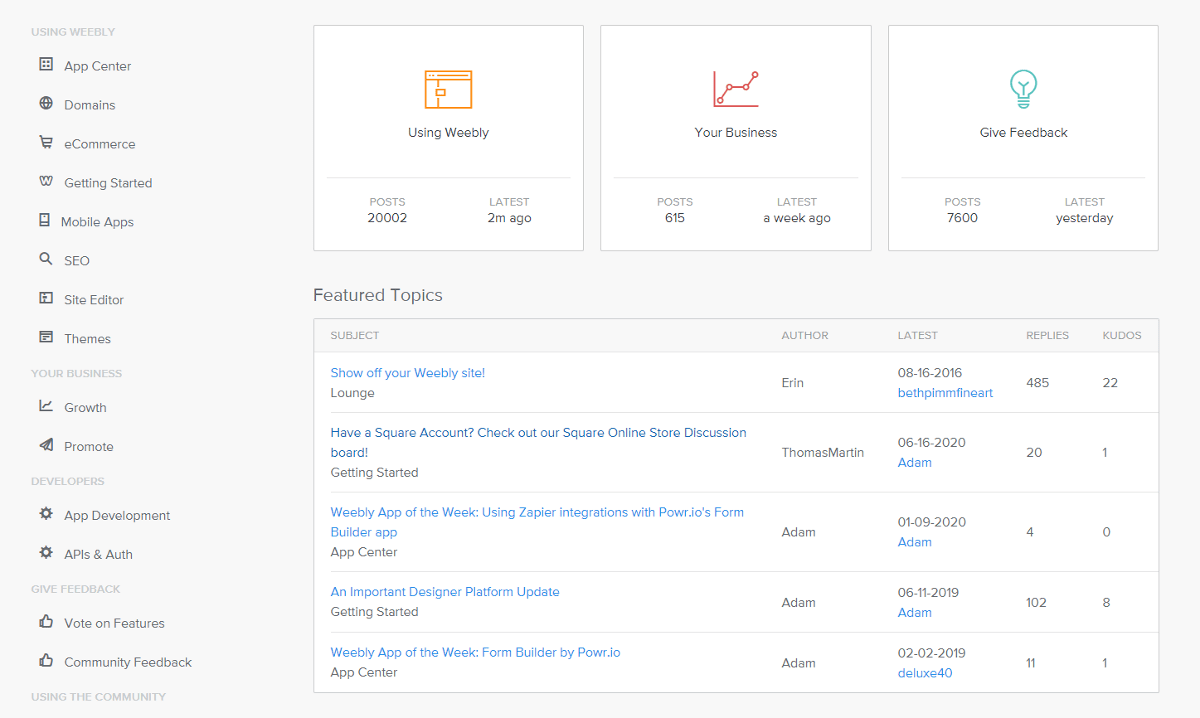The width and height of the screenshot is (1200, 718).
Task: Click the orange Using Weebly editor icon
Action: tap(448, 89)
